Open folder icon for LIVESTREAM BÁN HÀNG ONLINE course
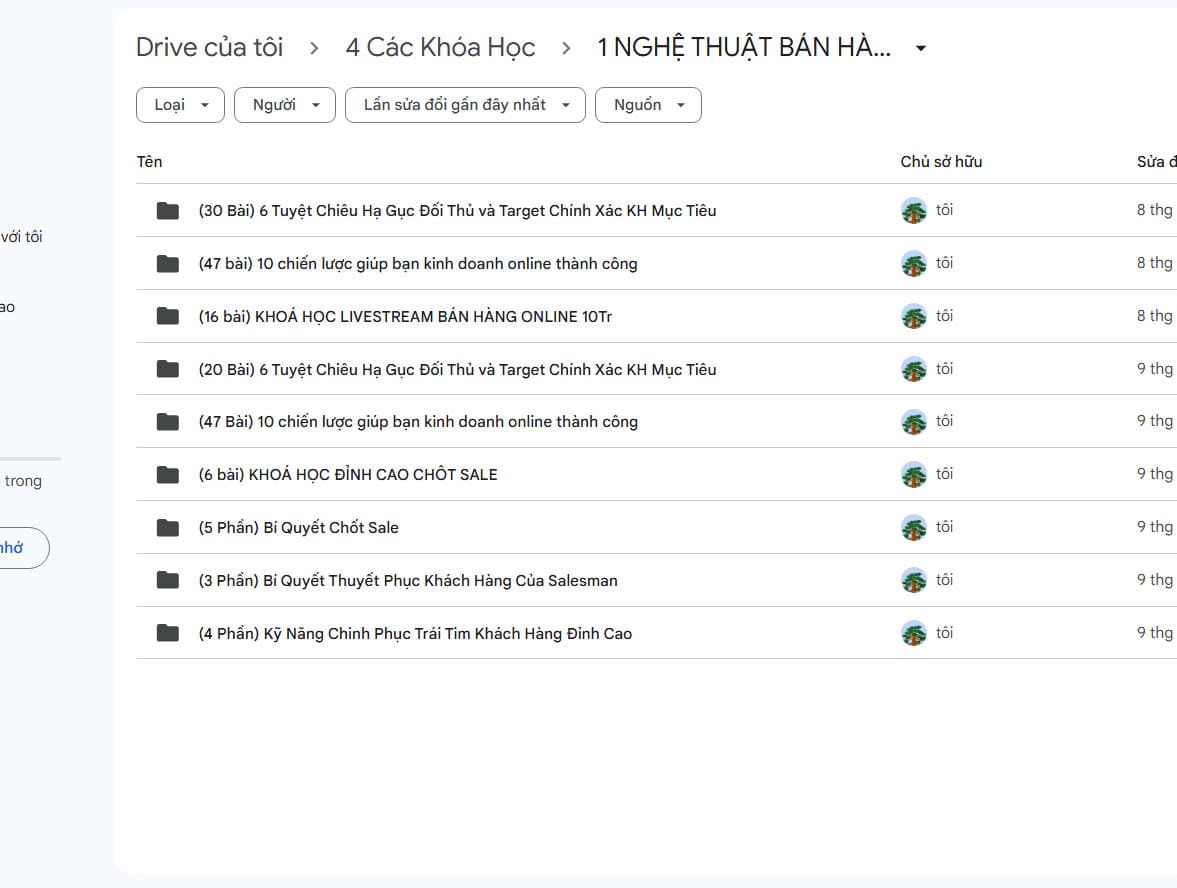Screen dimensions: 1177x888 click(x=167, y=316)
